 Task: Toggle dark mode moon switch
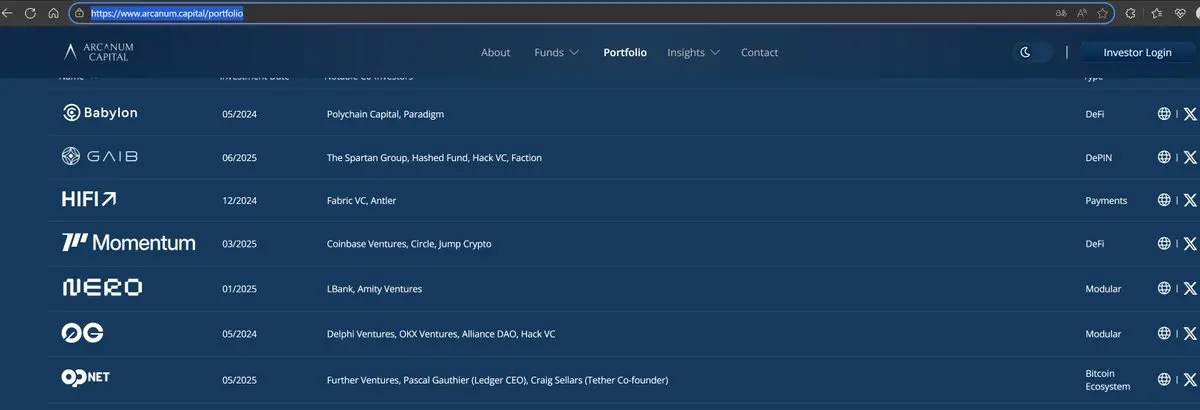(x=1031, y=52)
